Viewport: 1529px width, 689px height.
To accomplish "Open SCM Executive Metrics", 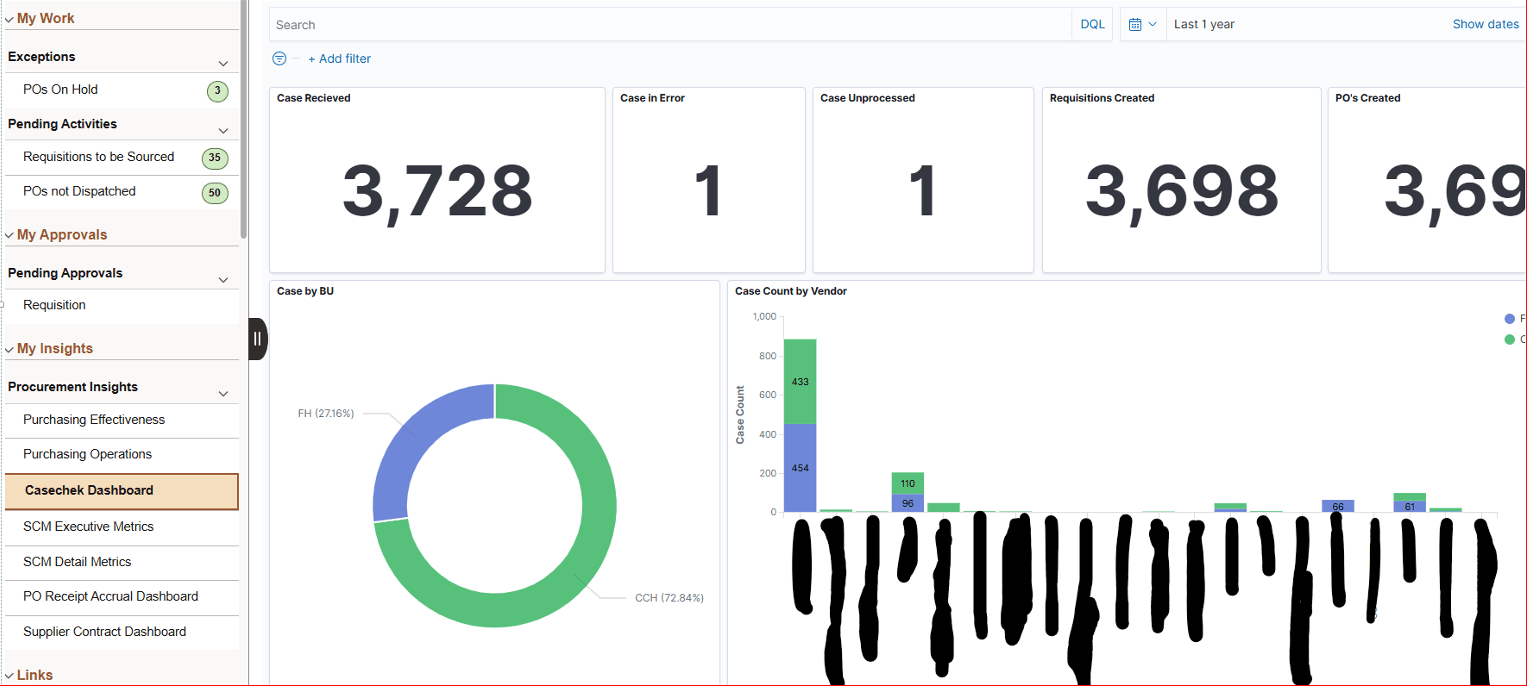I will (88, 527).
